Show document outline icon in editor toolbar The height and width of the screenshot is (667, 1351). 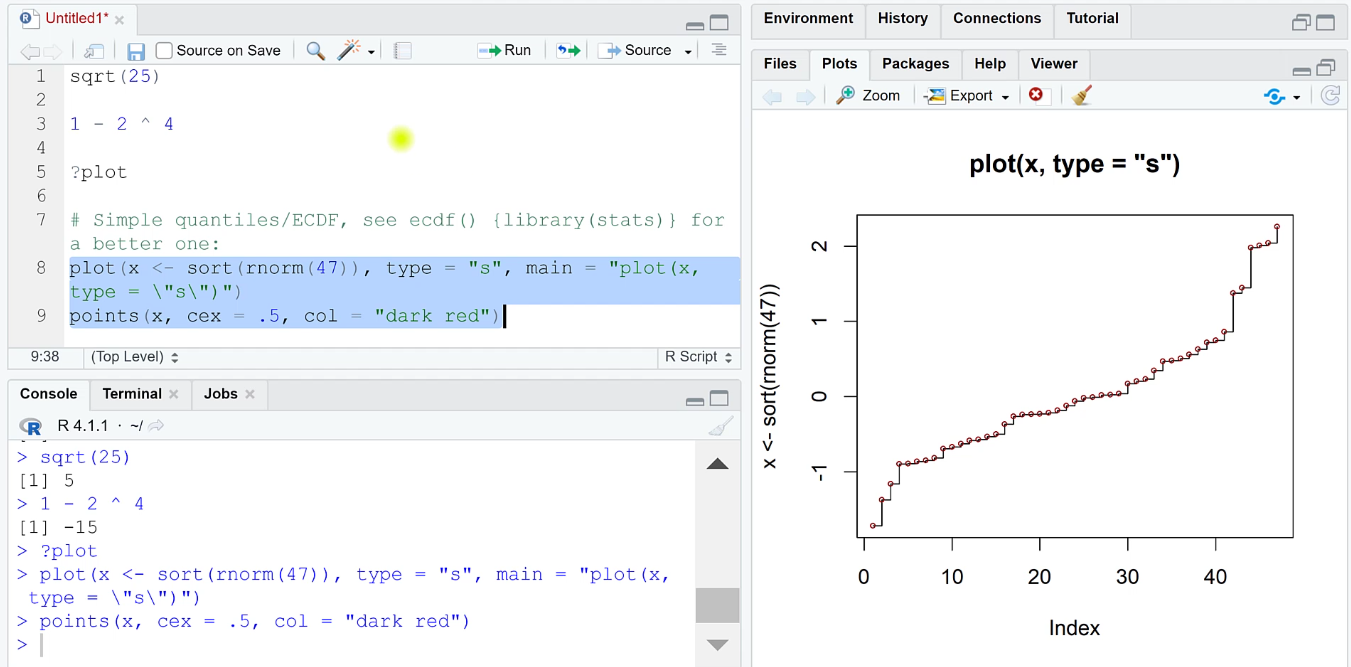(719, 50)
